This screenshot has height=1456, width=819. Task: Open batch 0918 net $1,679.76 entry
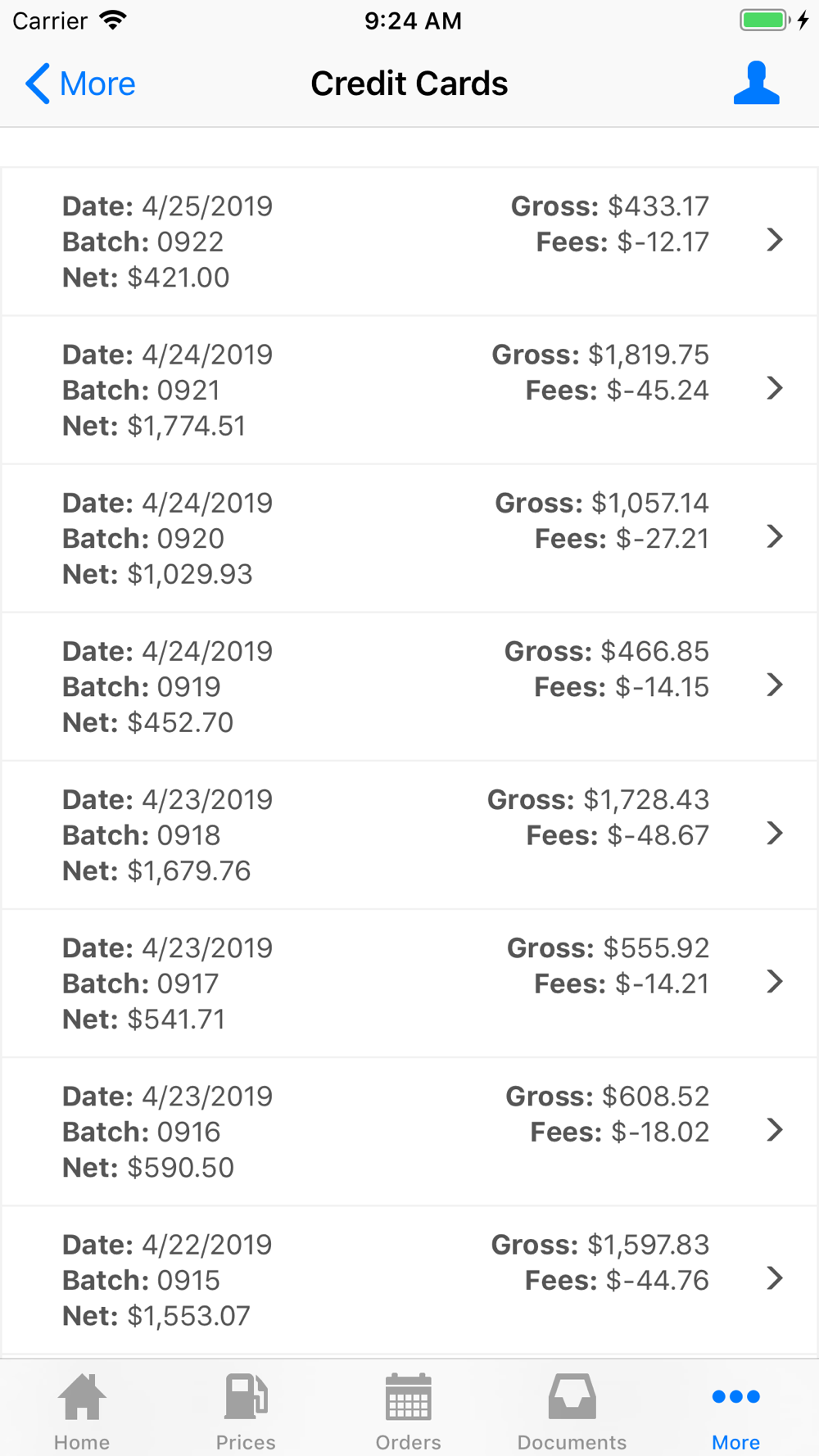[x=409, y=834]
